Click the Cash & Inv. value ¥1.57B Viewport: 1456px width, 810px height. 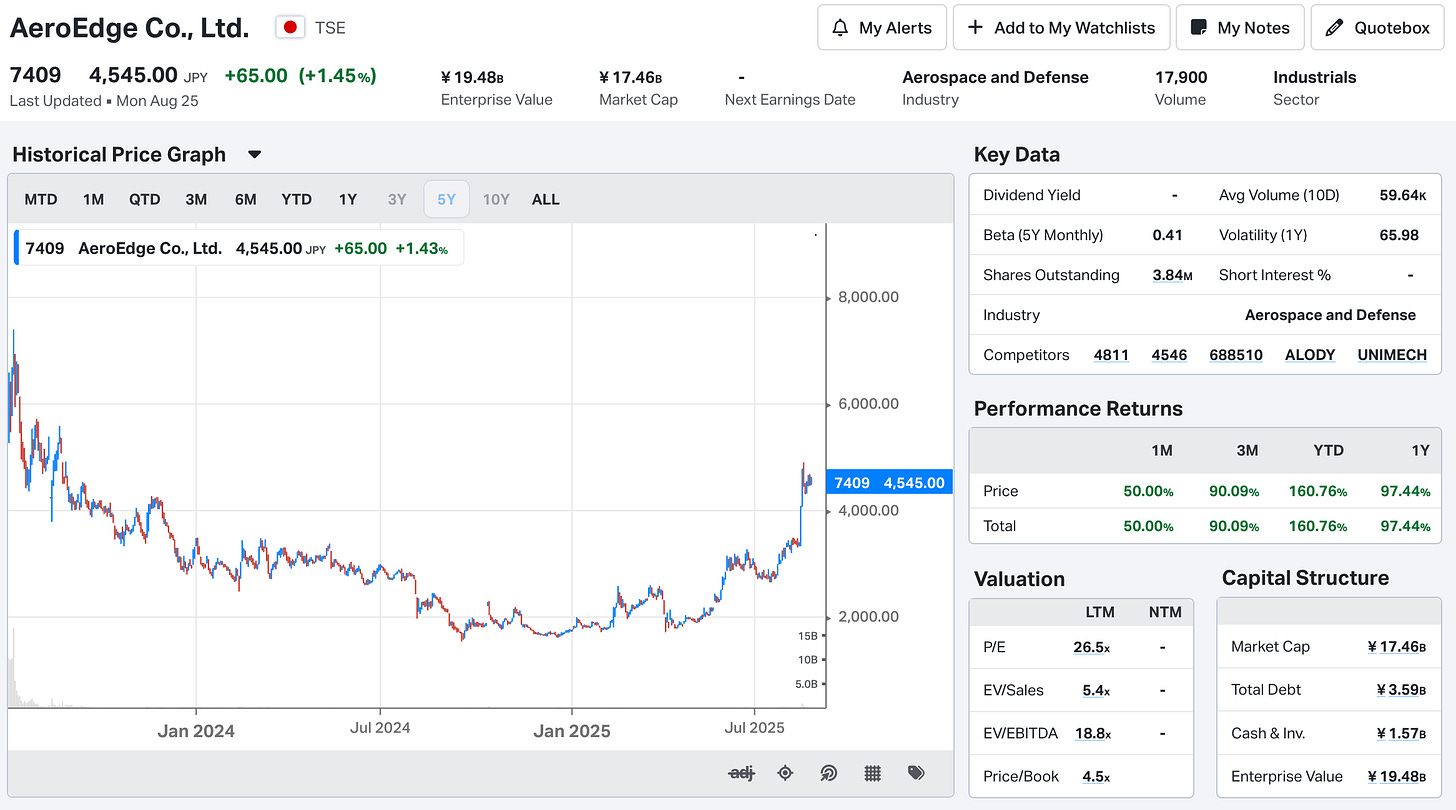click(x=1401, y=733)
